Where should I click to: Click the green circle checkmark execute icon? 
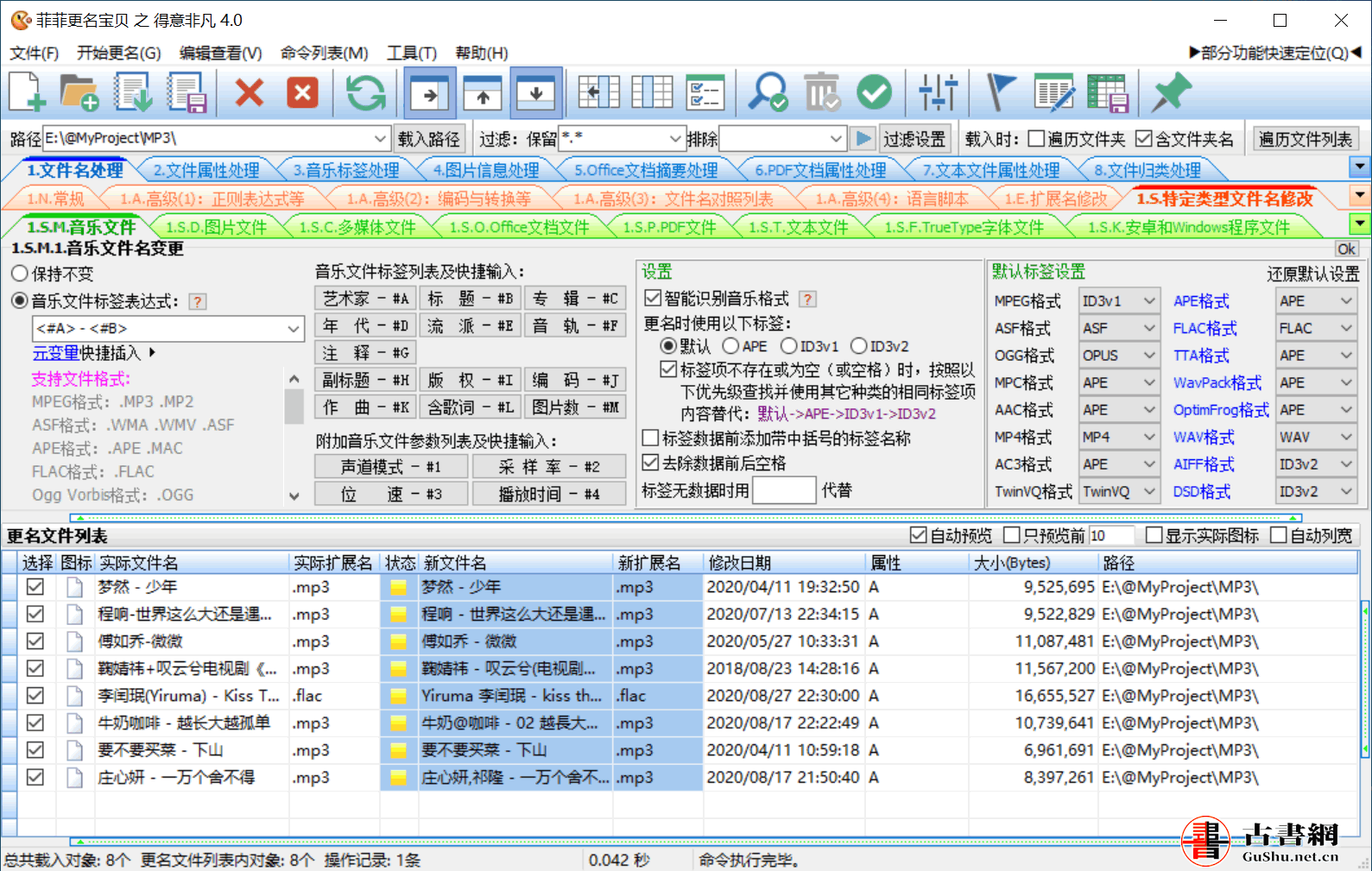pos(875,92)
